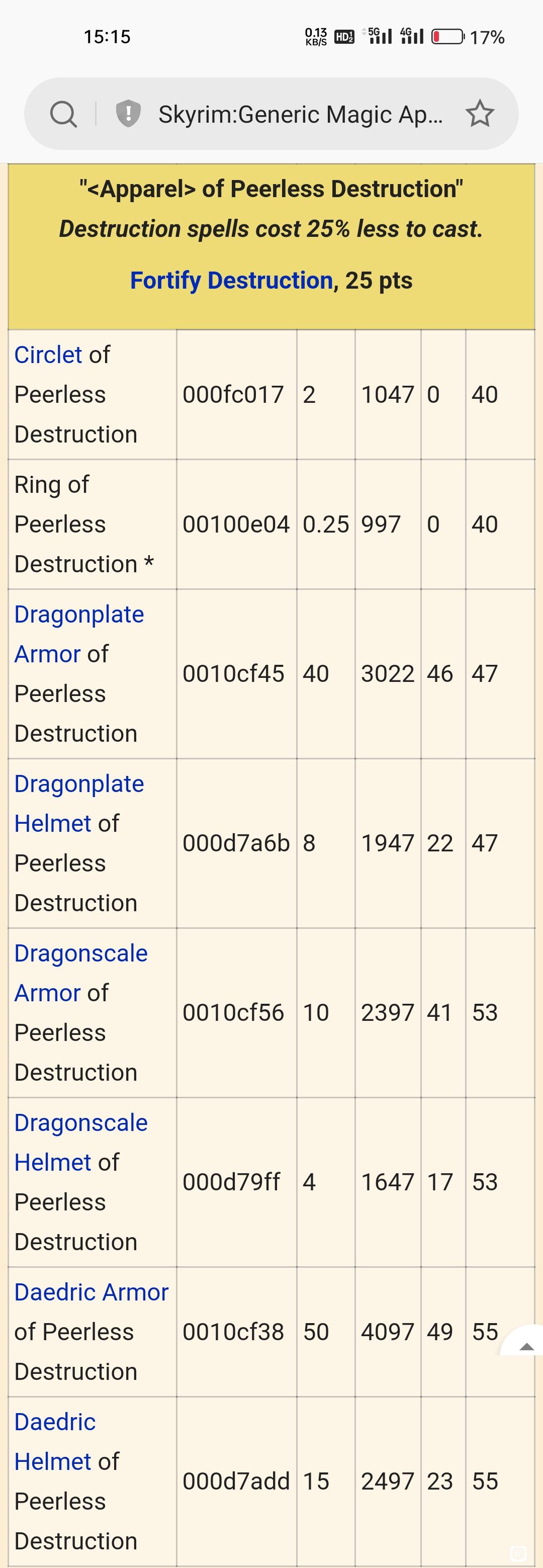Open Dragonplate Helmet link
The height and width of the screenshot is (1568, 543).
pos(79,804)
